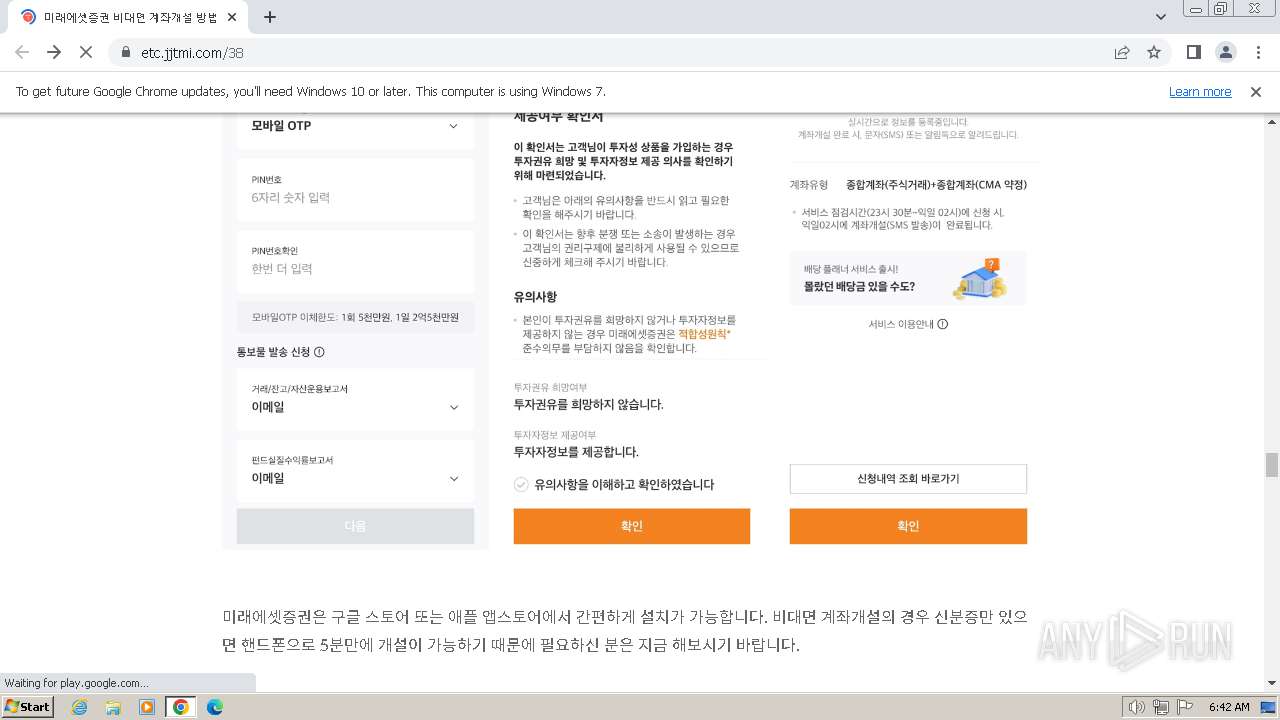
Task: Select the 미래에셋증권 browser tab
Action: [x=128, y=17]
